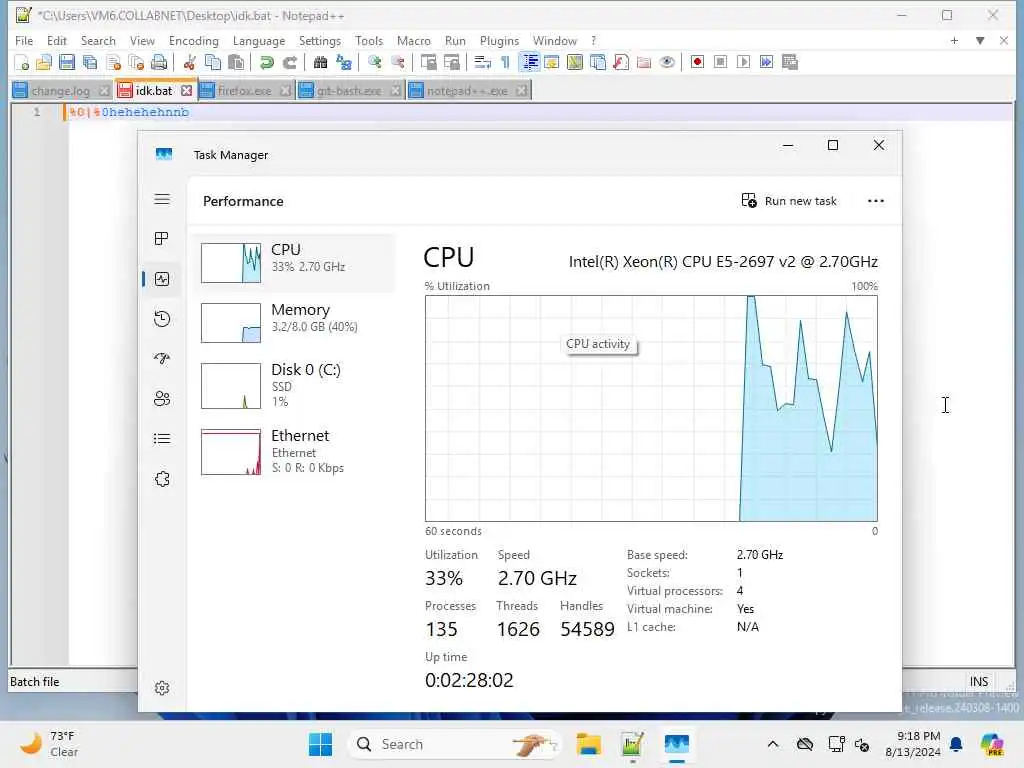Open the tab list dropdown arrow
Screen dimensions: 1024x768
pyautogui.click(x=980, y=40)
